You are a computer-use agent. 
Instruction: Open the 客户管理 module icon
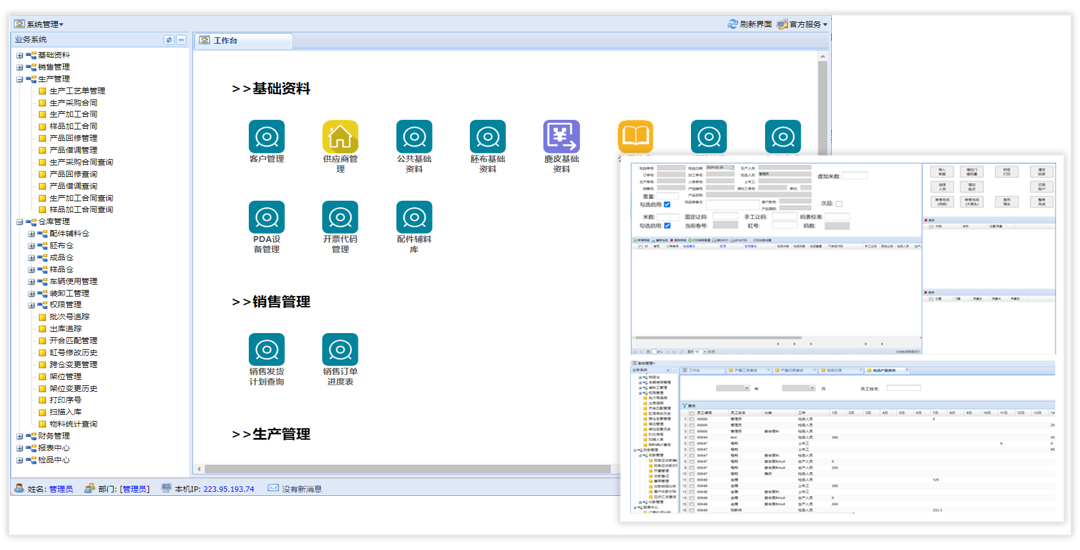coord(266,137)
